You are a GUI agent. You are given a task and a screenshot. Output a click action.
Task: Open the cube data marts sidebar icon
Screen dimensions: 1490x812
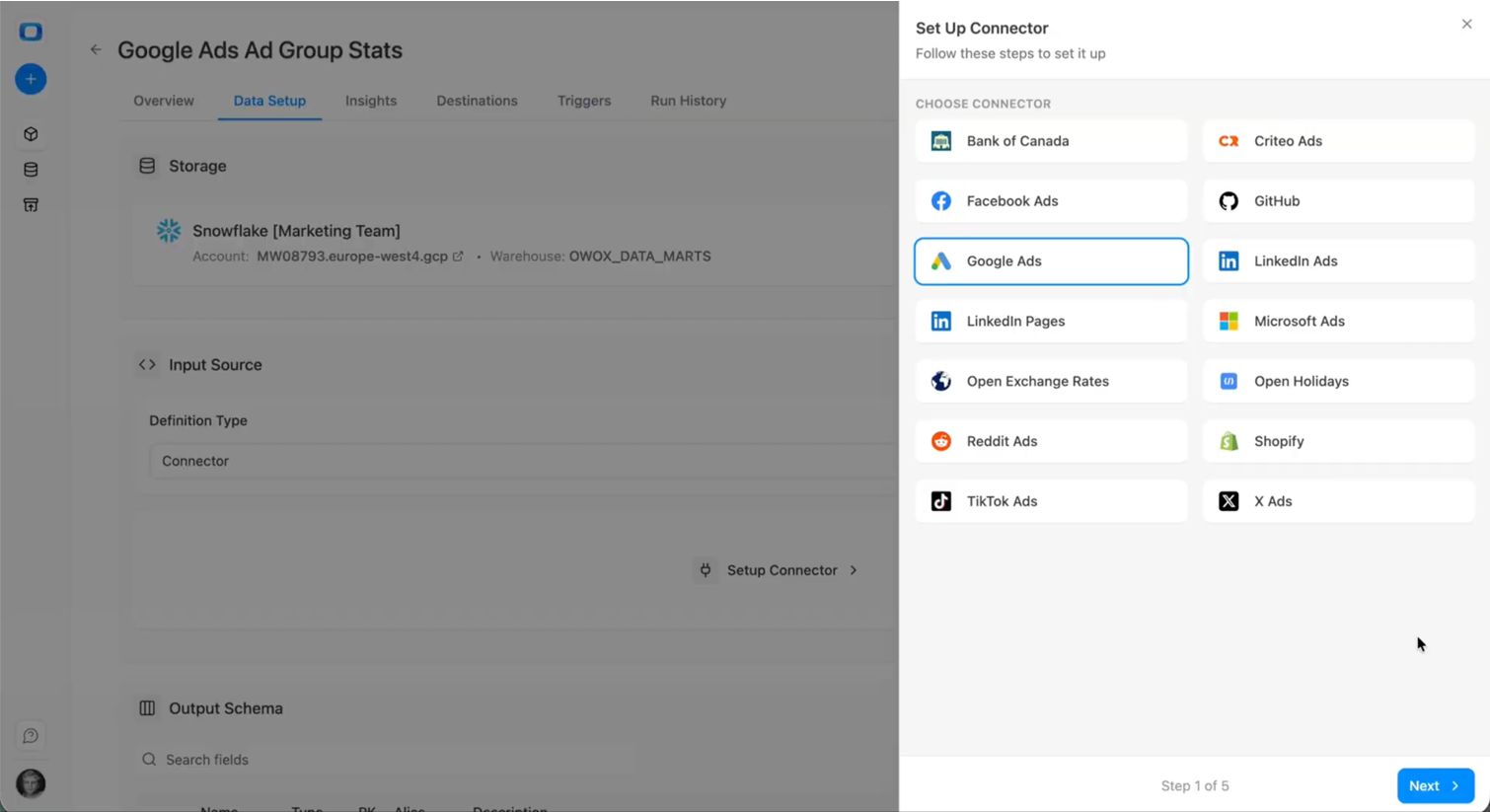point(31,134)
